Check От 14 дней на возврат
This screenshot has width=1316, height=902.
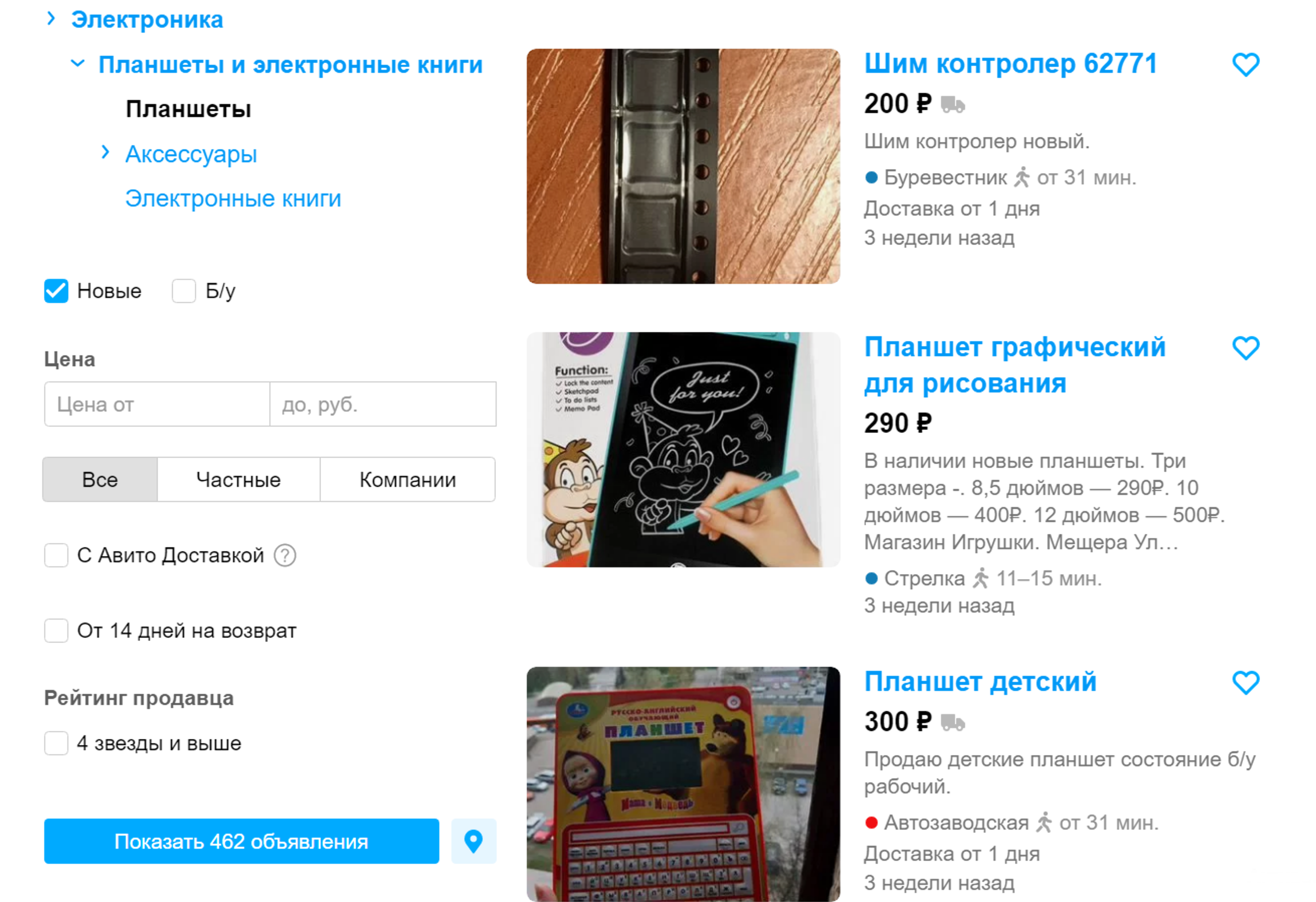56,631
